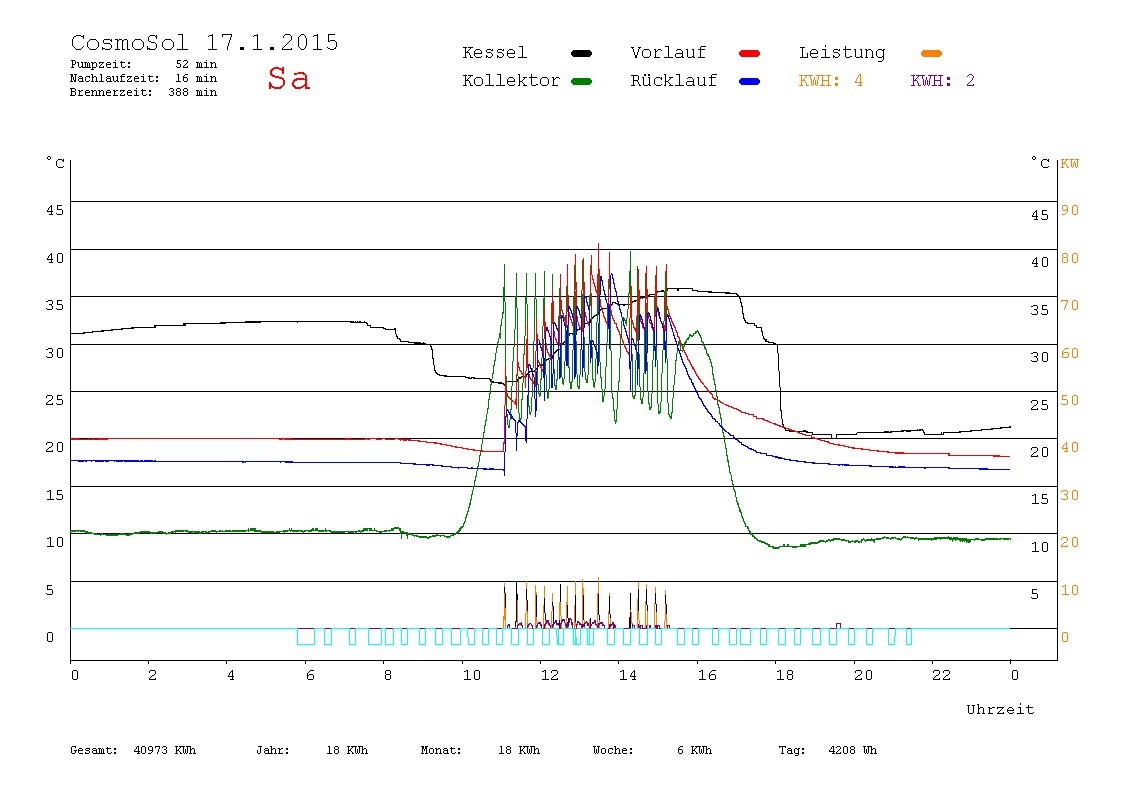Click the "22" hour tick on time axis
This screenshot has width=1148, height=812.
point(942,675)
